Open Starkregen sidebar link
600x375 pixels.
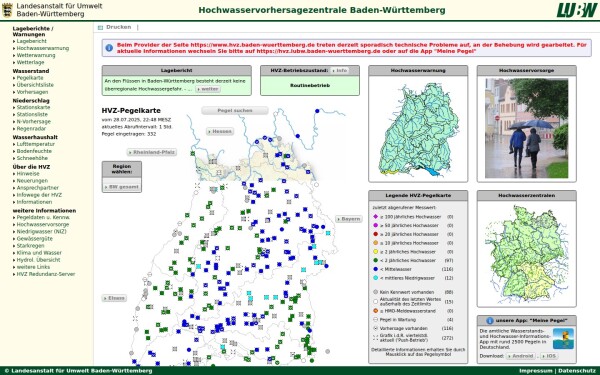[x=30, y=246]
